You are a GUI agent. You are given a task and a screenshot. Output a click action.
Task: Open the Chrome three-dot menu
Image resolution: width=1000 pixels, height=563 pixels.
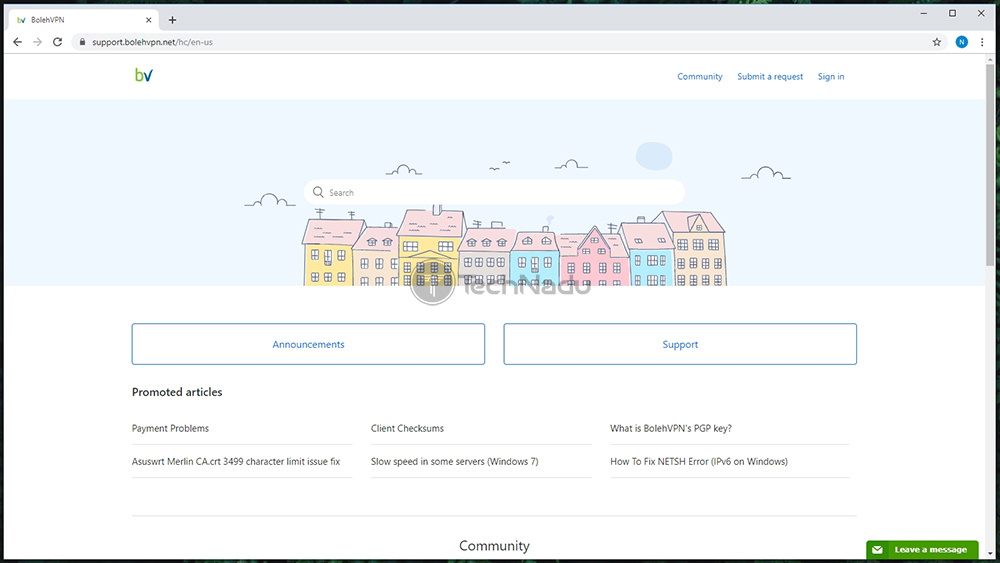coord(982,42)
